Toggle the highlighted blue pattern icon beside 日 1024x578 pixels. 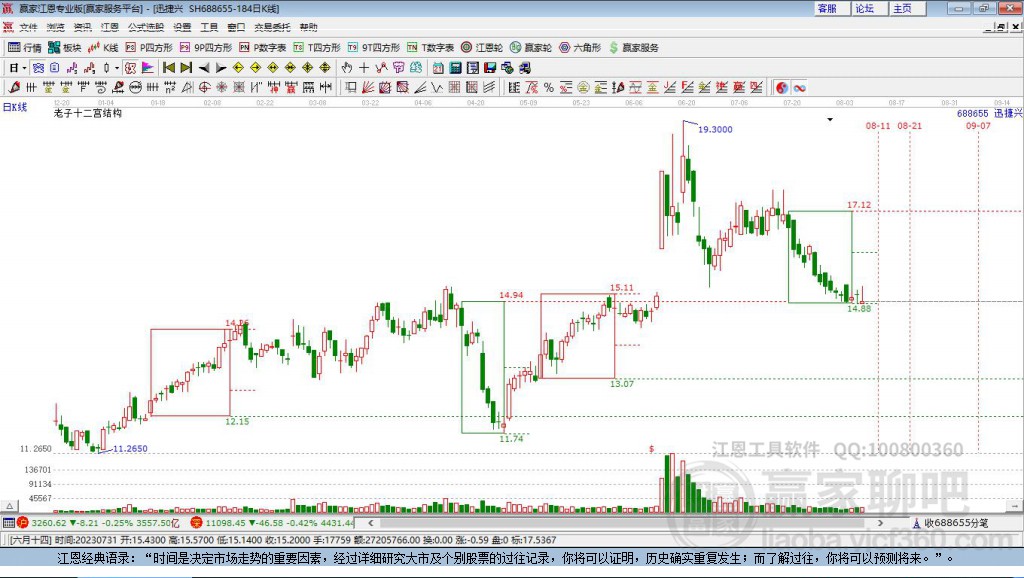tap(39, 68)
